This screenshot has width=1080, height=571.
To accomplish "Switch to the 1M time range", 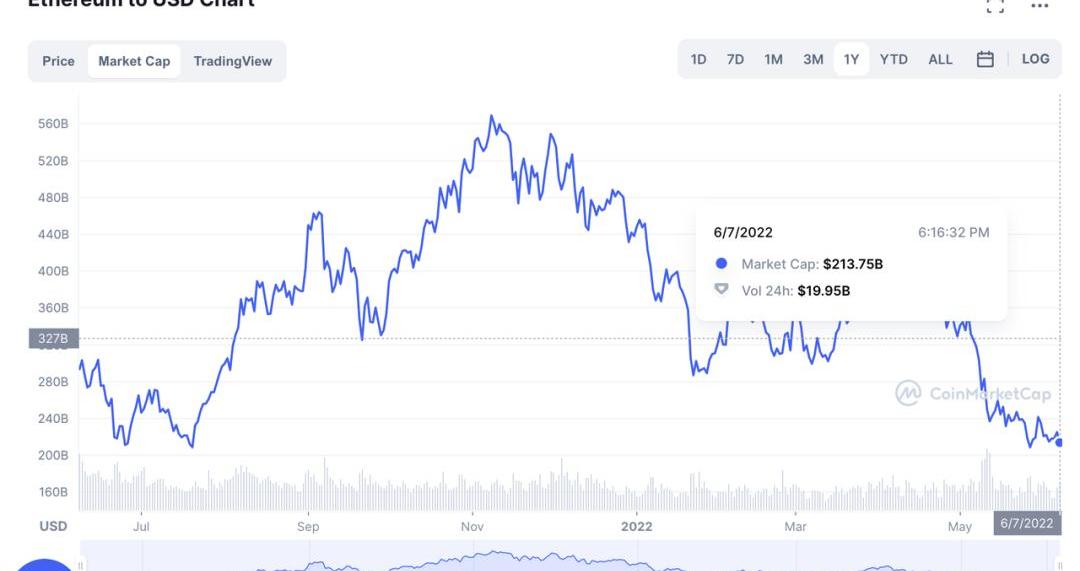I will tap(773, 59).
